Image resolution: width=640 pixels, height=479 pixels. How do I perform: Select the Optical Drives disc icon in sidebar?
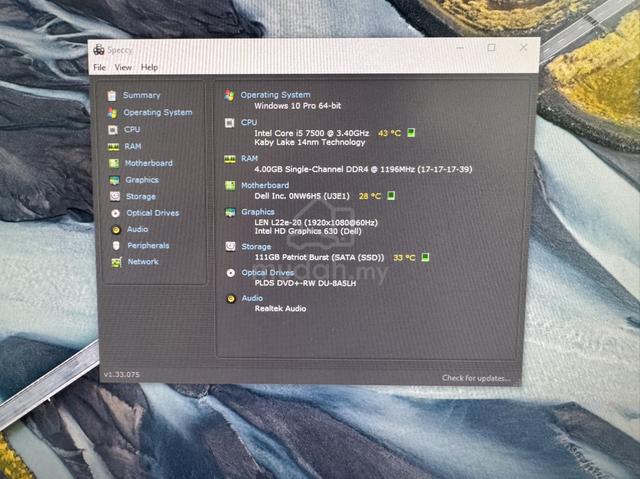coord(116,213)
